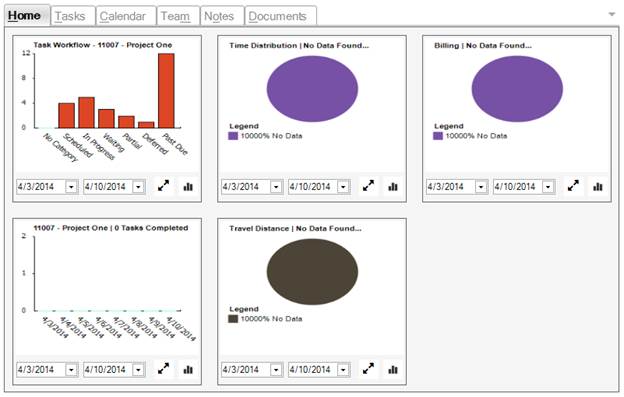Click '10000% No Data' text in Time Distribution legend
Viewport: 624px width, 397px height.
pos(271,136)
